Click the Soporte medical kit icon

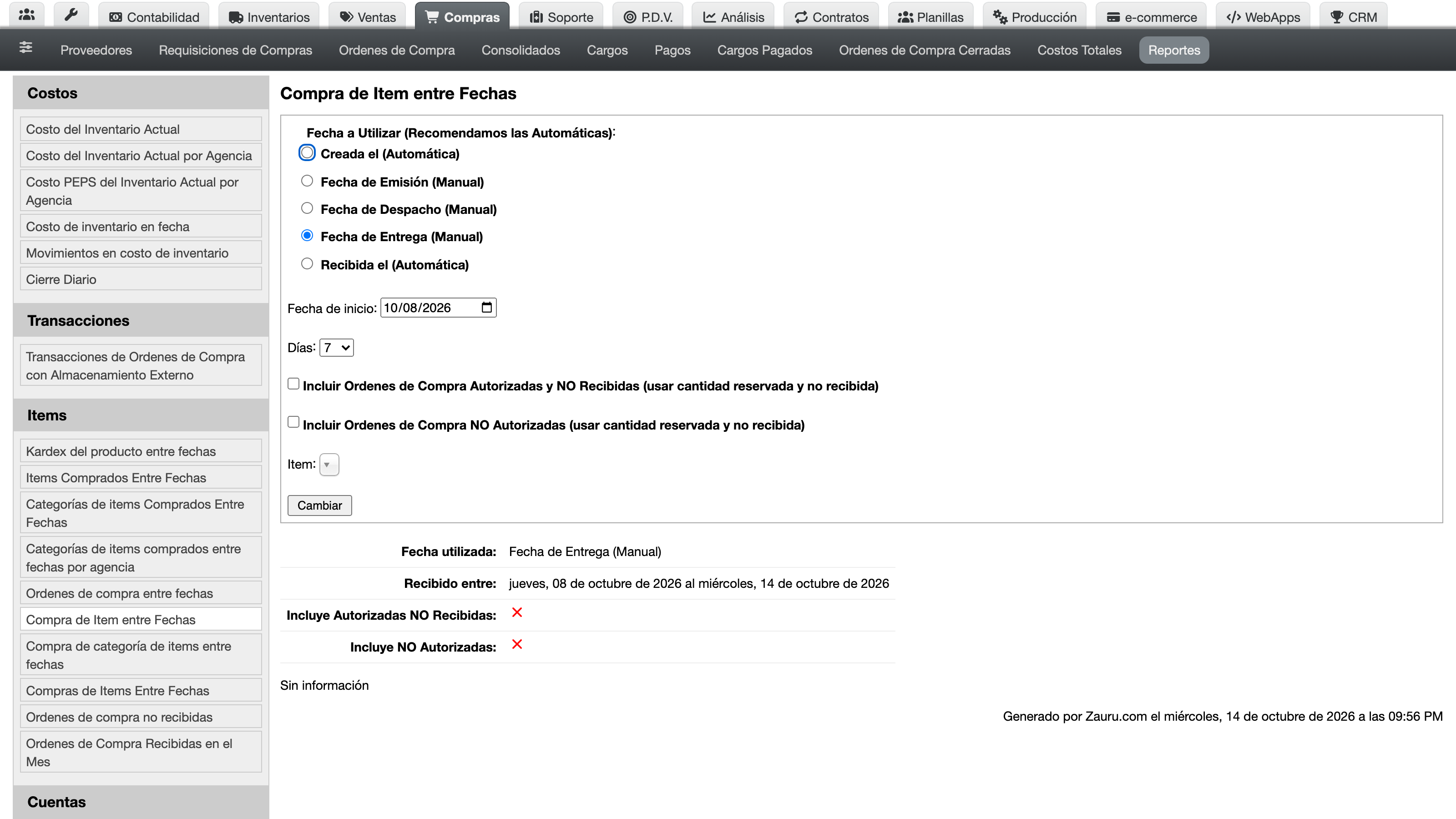click(536, 18)
